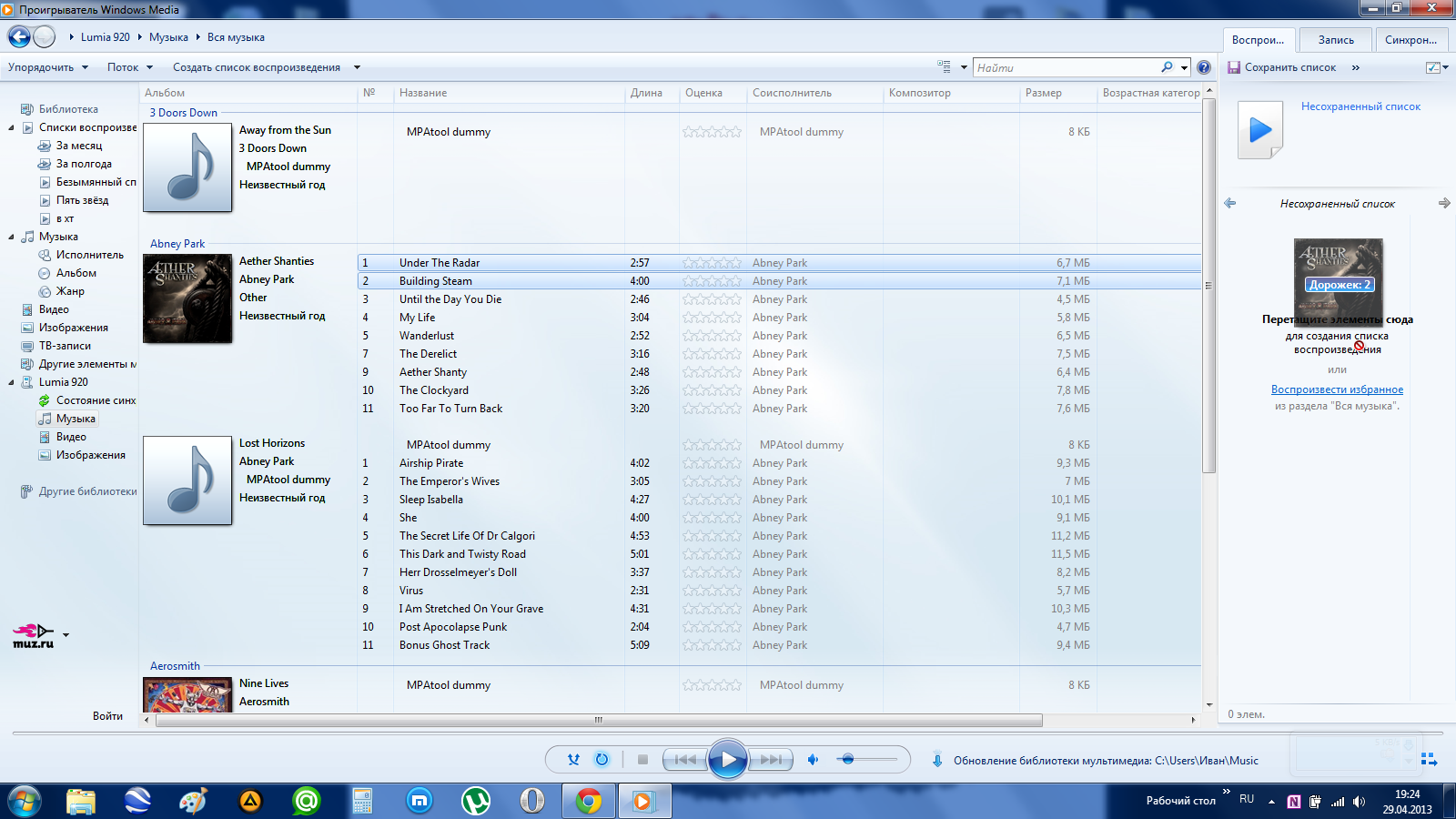Collapse the Списки воспроизведения tree node
This screenshot has height=819, width=1456.
11,127
